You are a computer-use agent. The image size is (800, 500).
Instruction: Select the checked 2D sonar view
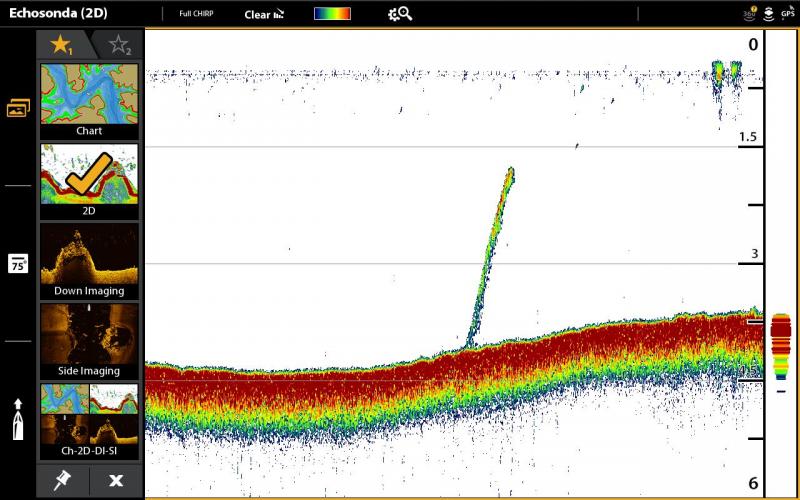tap(89, 180)
